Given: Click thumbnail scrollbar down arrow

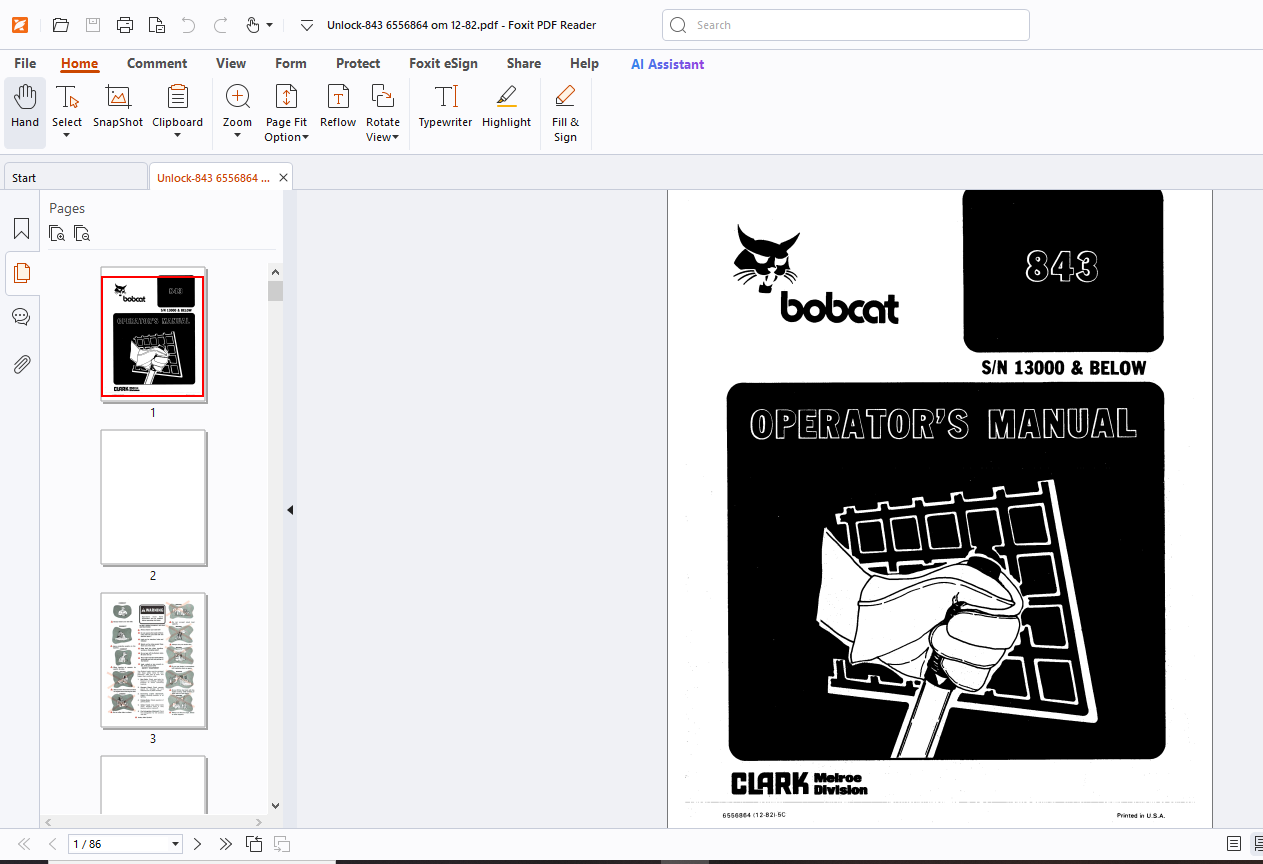Looking at the screenshot, I should pyautogui.click(x=275, y=805).
